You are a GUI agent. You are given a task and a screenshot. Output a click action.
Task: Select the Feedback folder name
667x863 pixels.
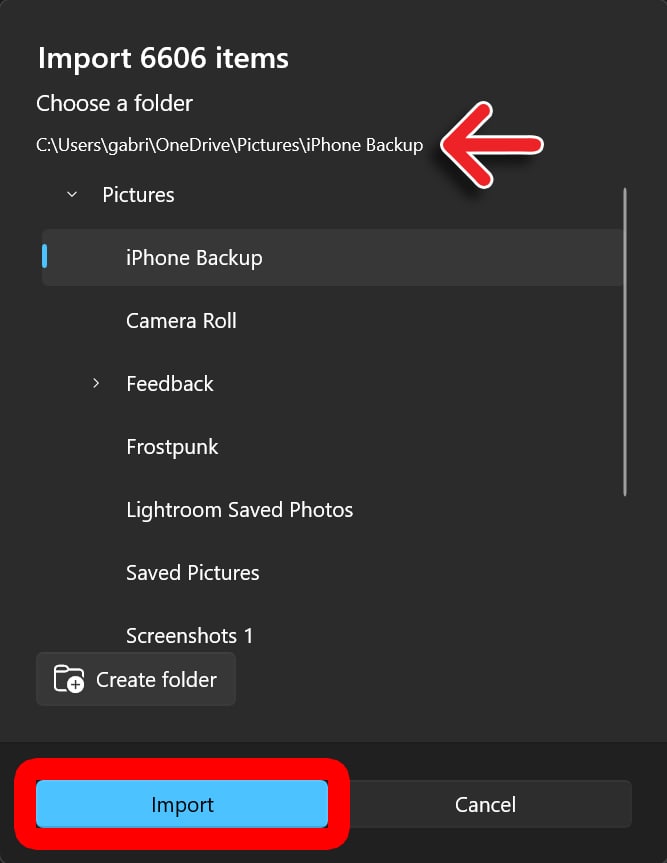pos(170,384)
